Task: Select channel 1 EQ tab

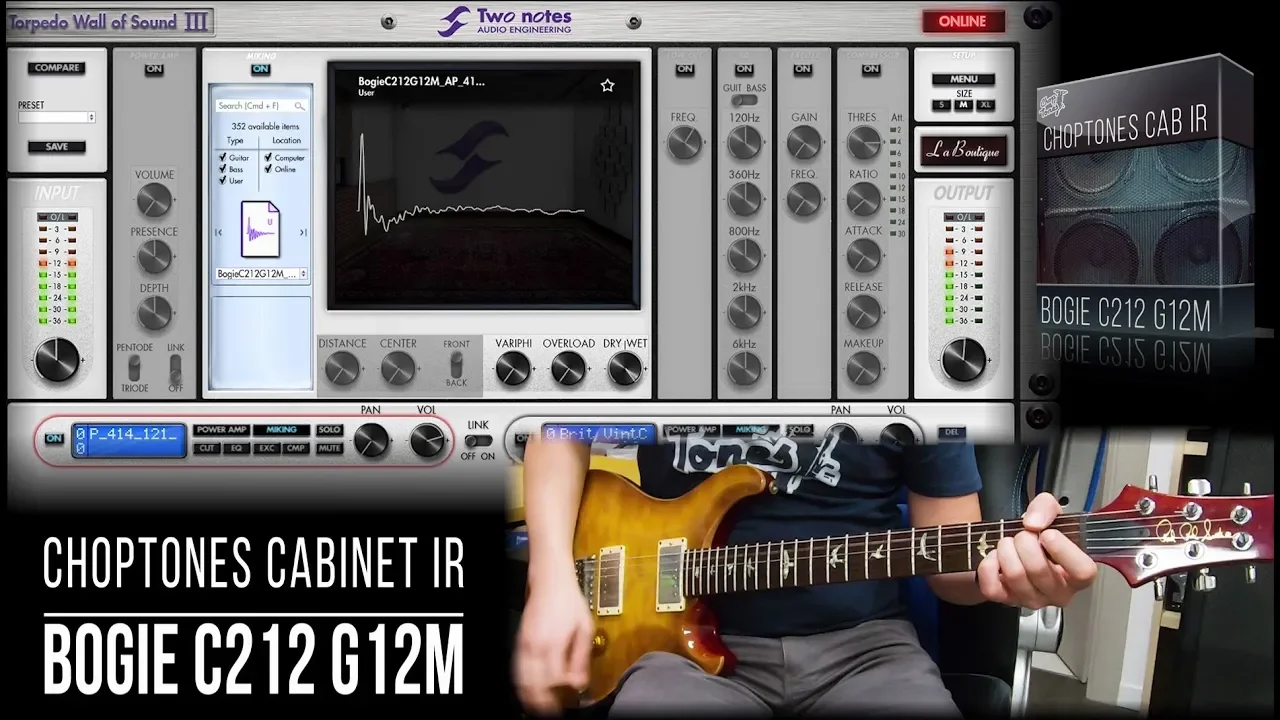Action: pos(237,448)
